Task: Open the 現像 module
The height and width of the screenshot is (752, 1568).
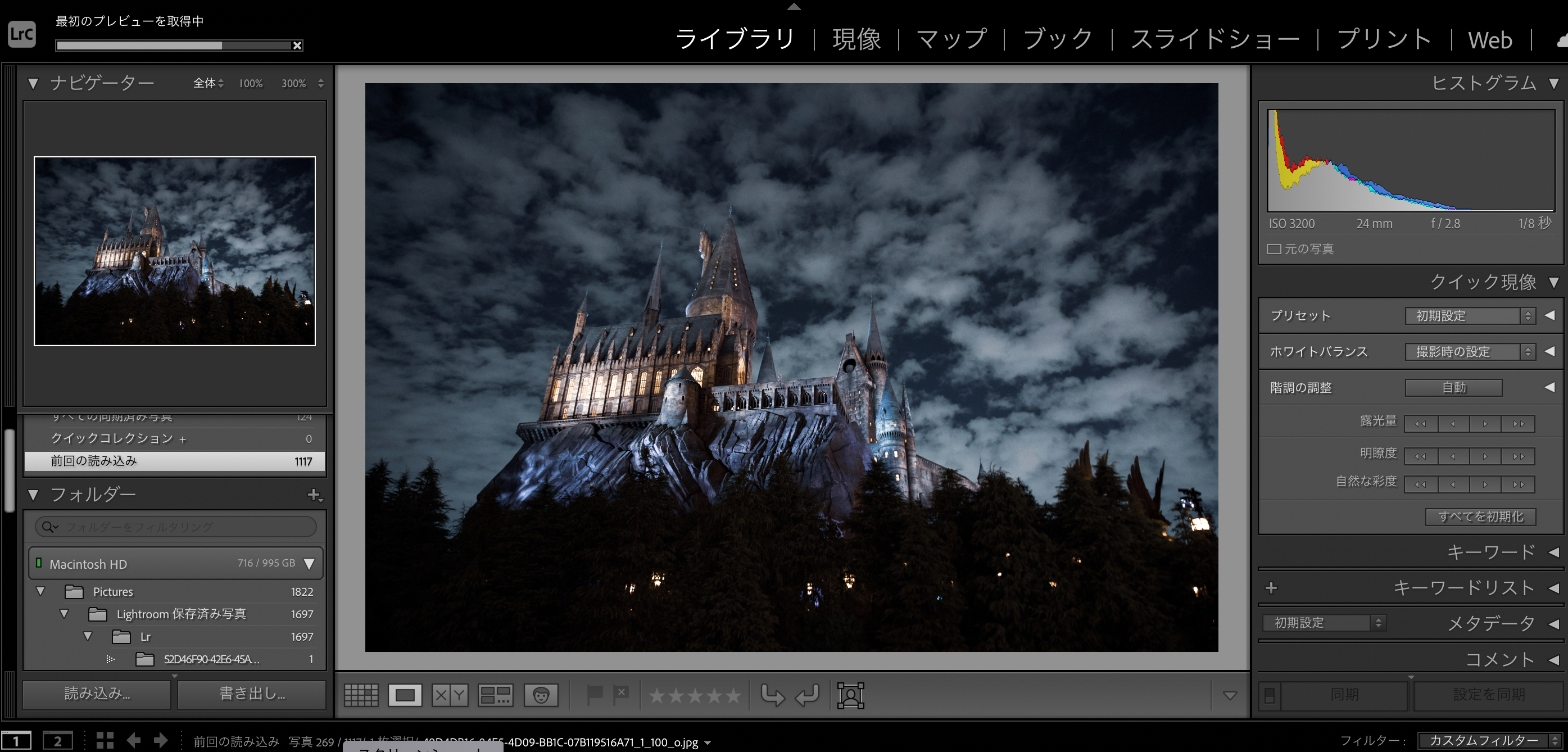Action: pyautogui.click(x=856, y=39)
